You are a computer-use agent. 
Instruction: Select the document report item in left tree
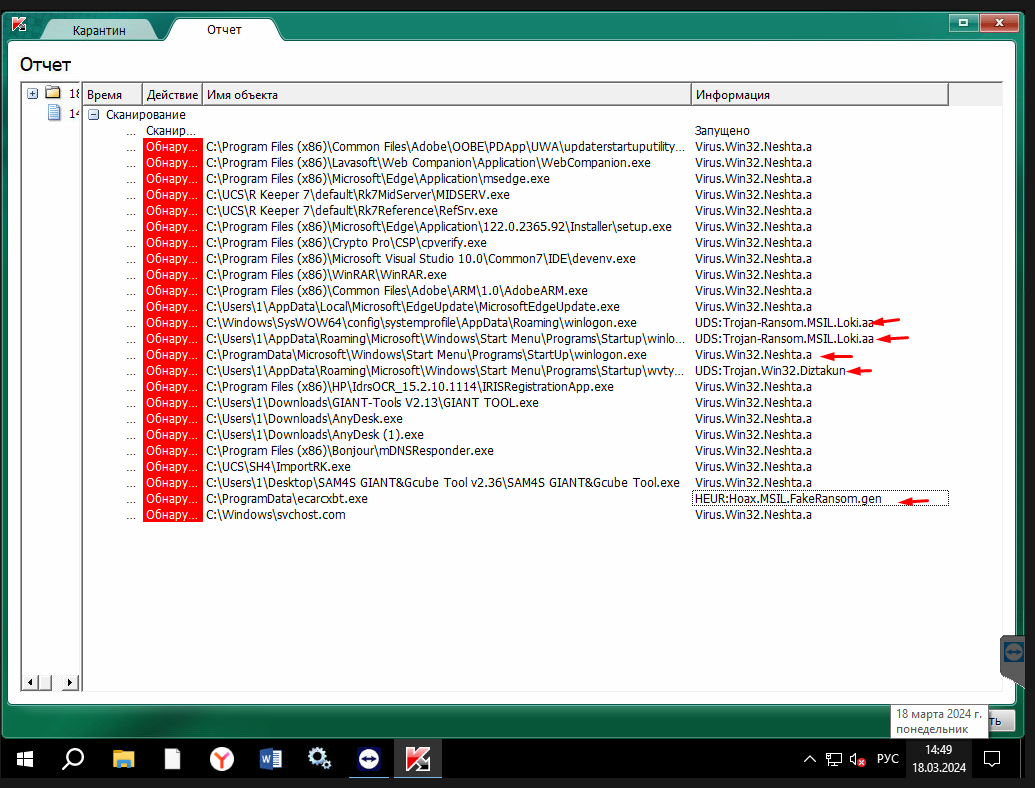tap(56, 113)
